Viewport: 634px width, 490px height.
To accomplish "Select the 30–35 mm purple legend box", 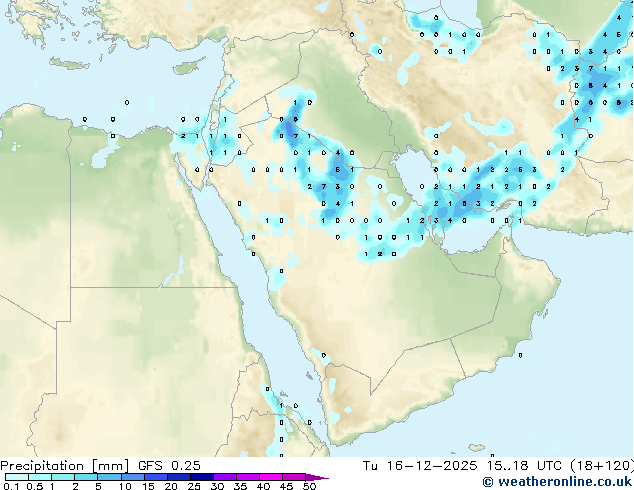I will (x=225, y=477).
